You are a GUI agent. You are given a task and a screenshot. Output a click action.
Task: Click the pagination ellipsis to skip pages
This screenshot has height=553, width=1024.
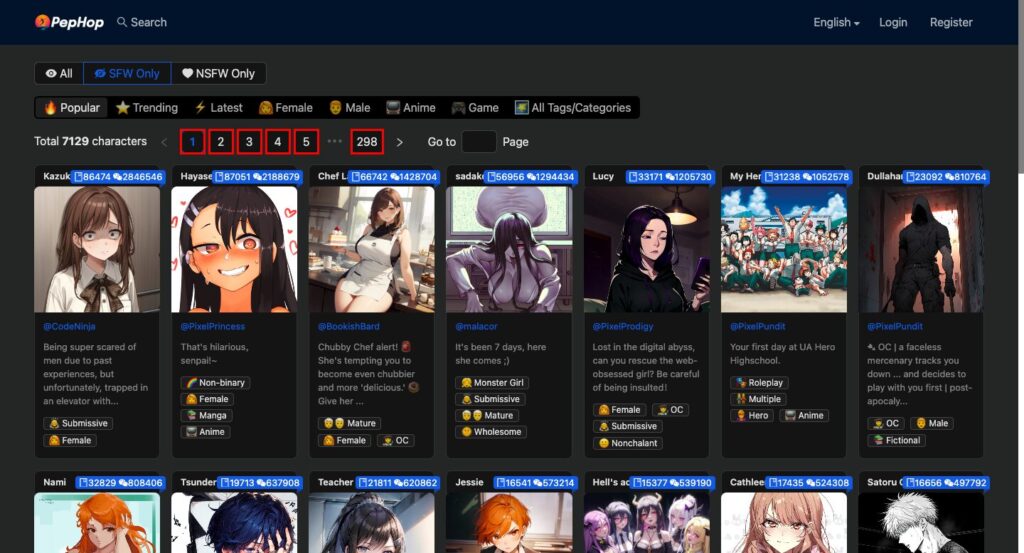tap(334, 141)
